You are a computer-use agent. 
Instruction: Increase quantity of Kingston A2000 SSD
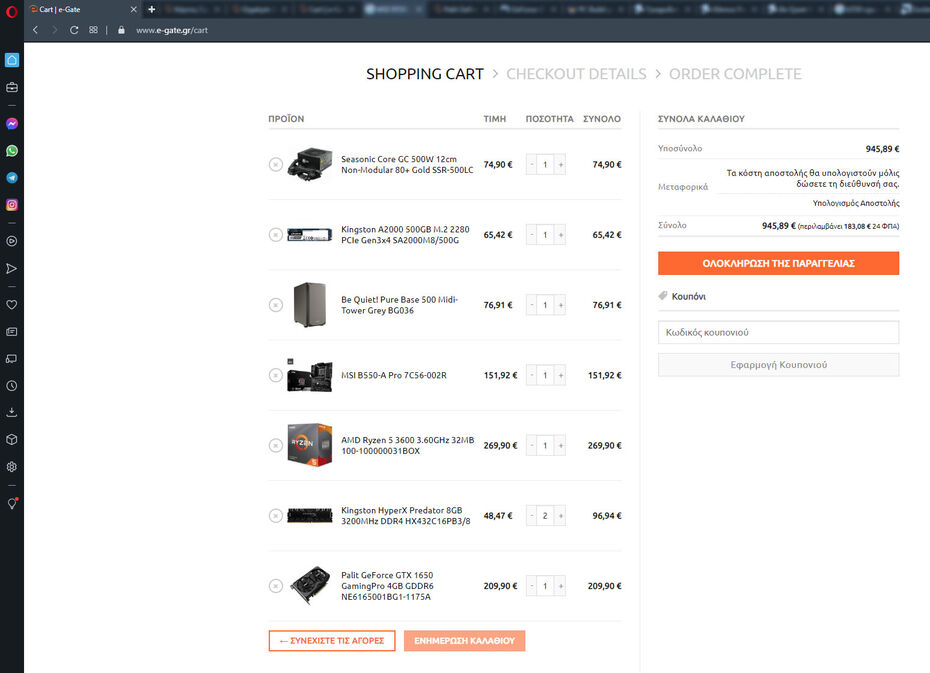560,235
